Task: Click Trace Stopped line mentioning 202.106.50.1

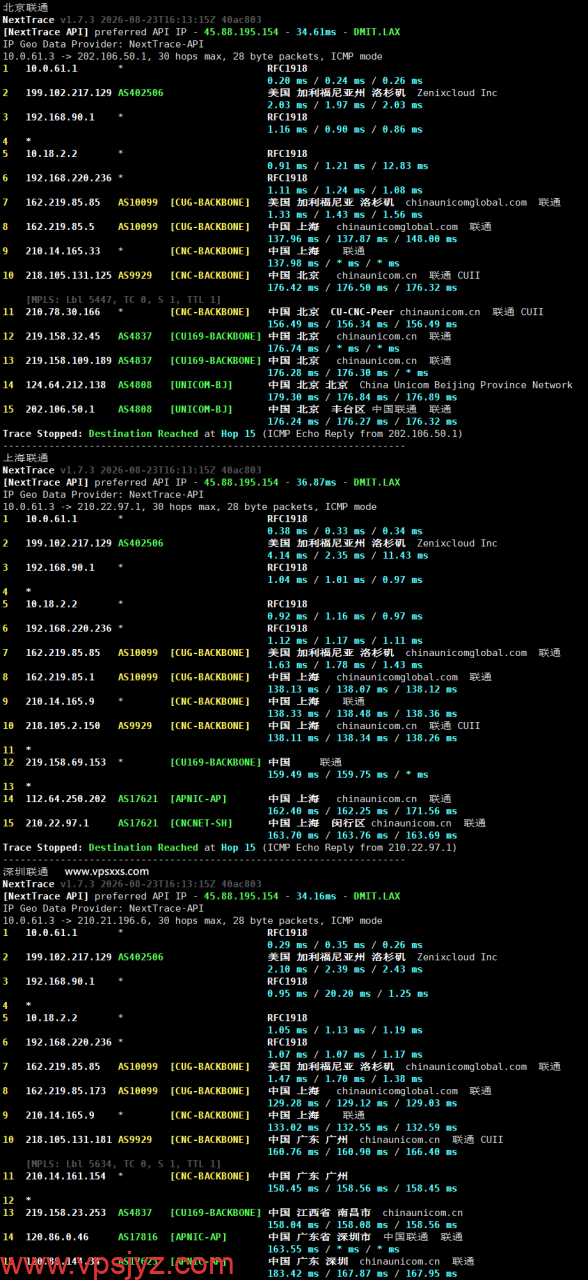Action: pyautogui.click(x=232, y=434)
